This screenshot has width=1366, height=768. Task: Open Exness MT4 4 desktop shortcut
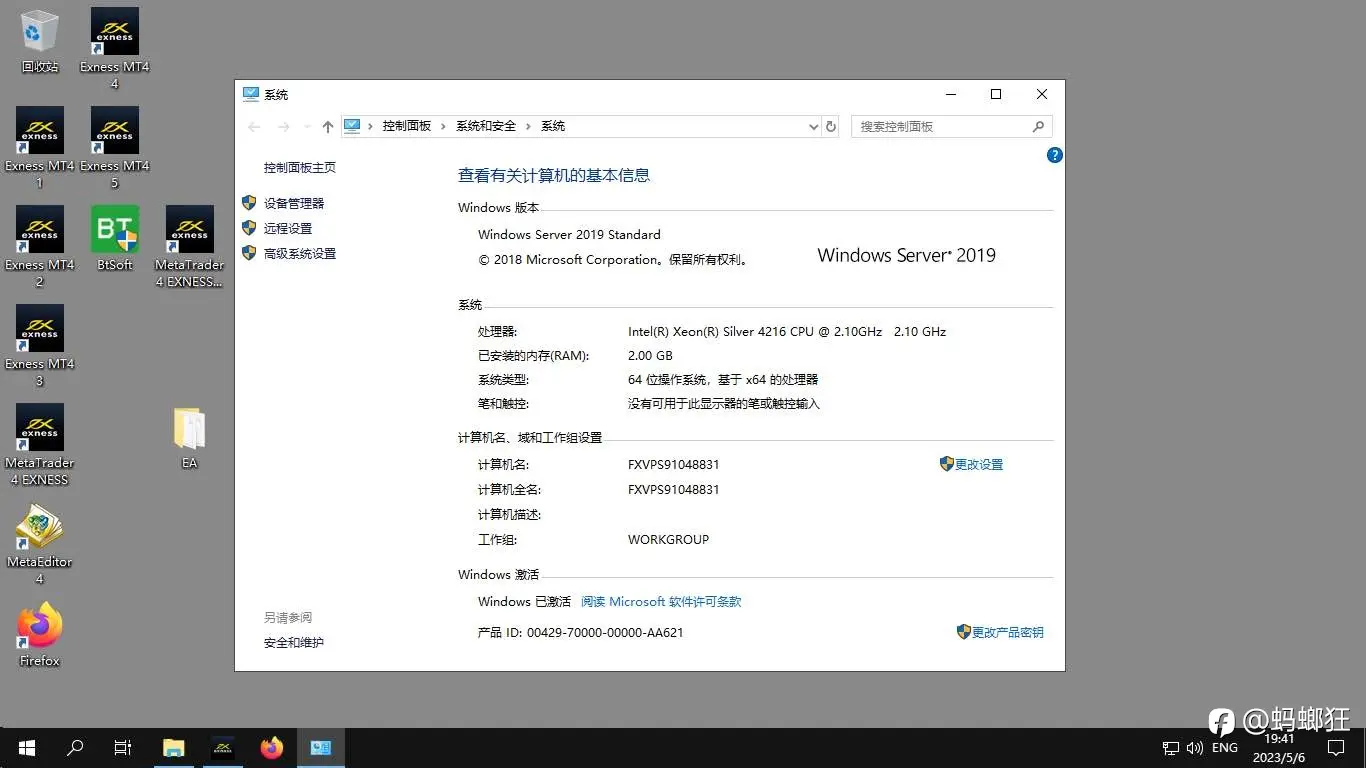(114, 48)
